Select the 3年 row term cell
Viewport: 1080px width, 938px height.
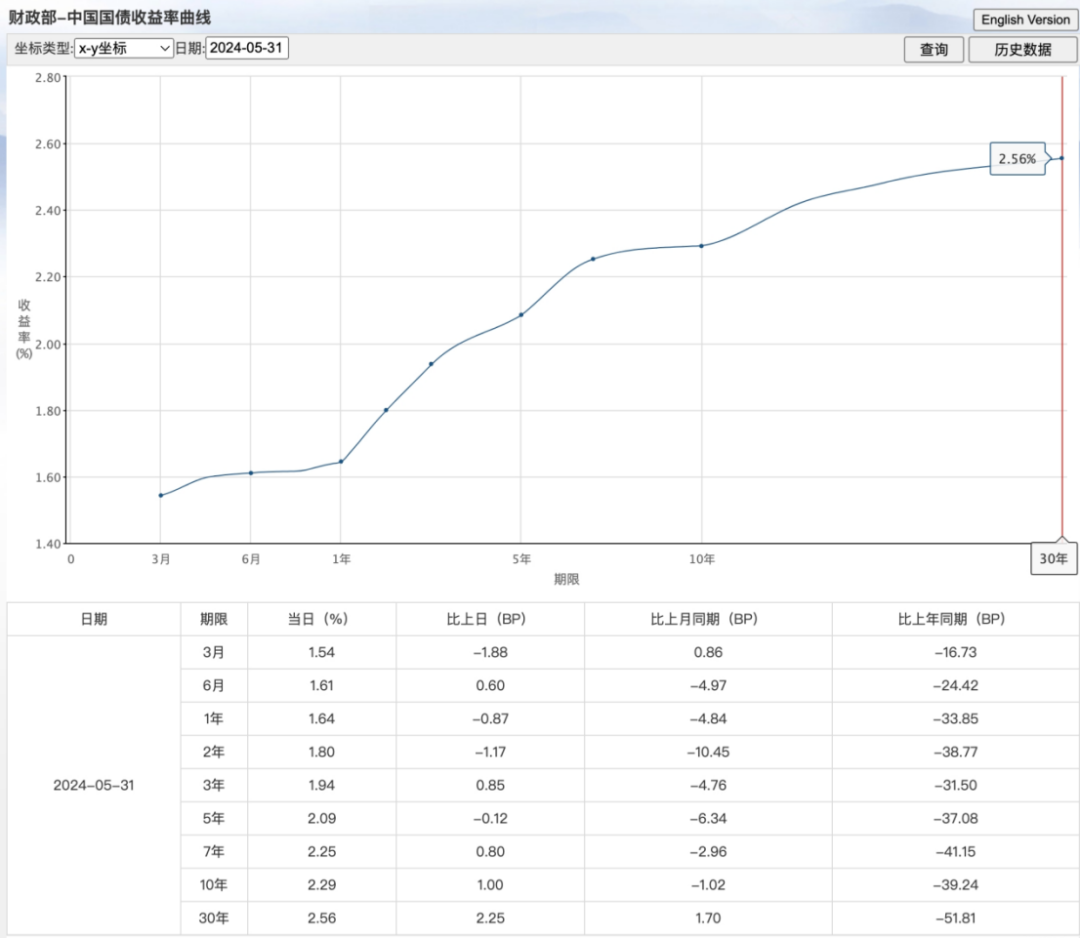214,785
